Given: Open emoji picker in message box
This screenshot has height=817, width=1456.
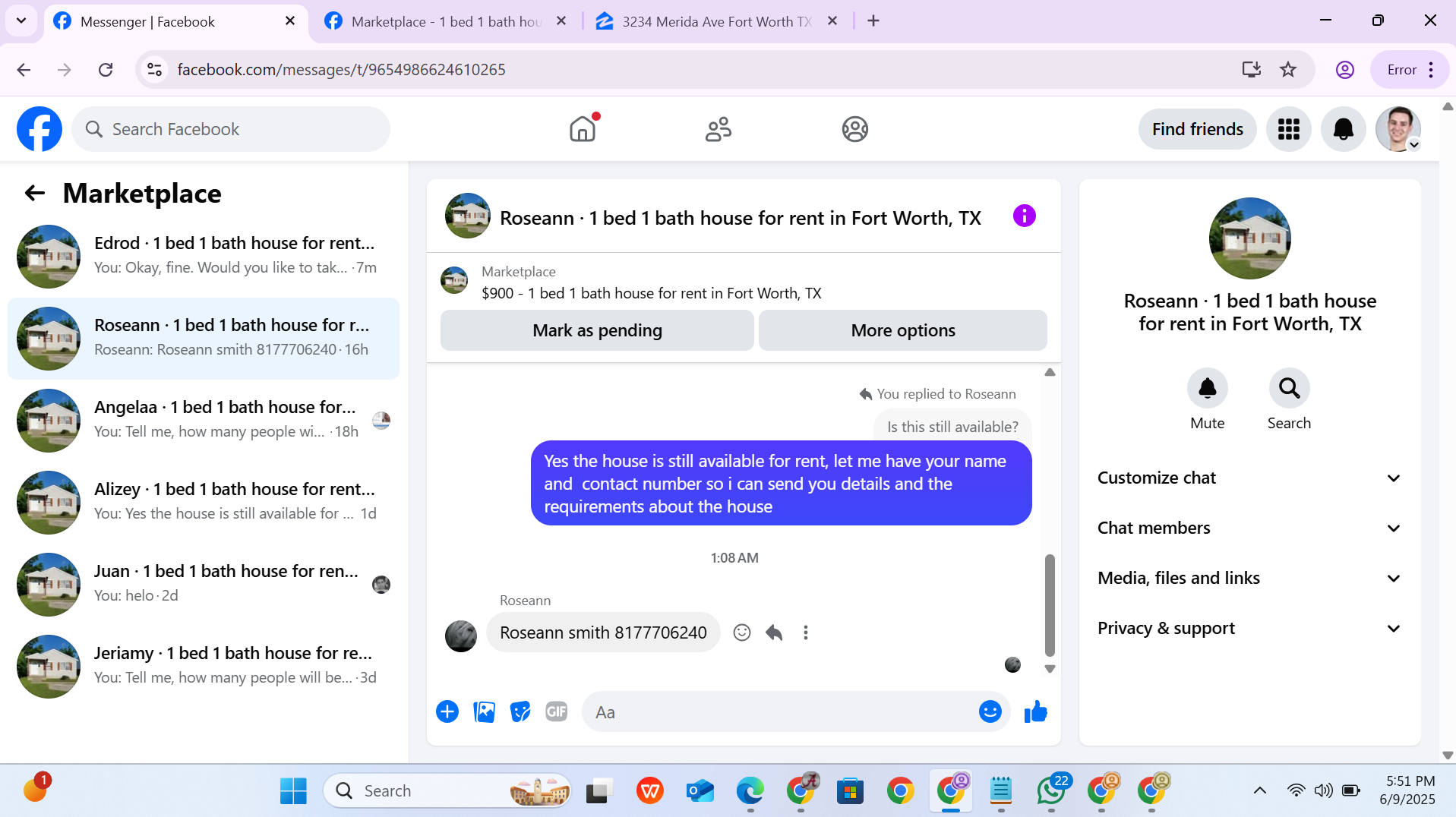Looking at the screenshot, I should click(x=990, y=712).
